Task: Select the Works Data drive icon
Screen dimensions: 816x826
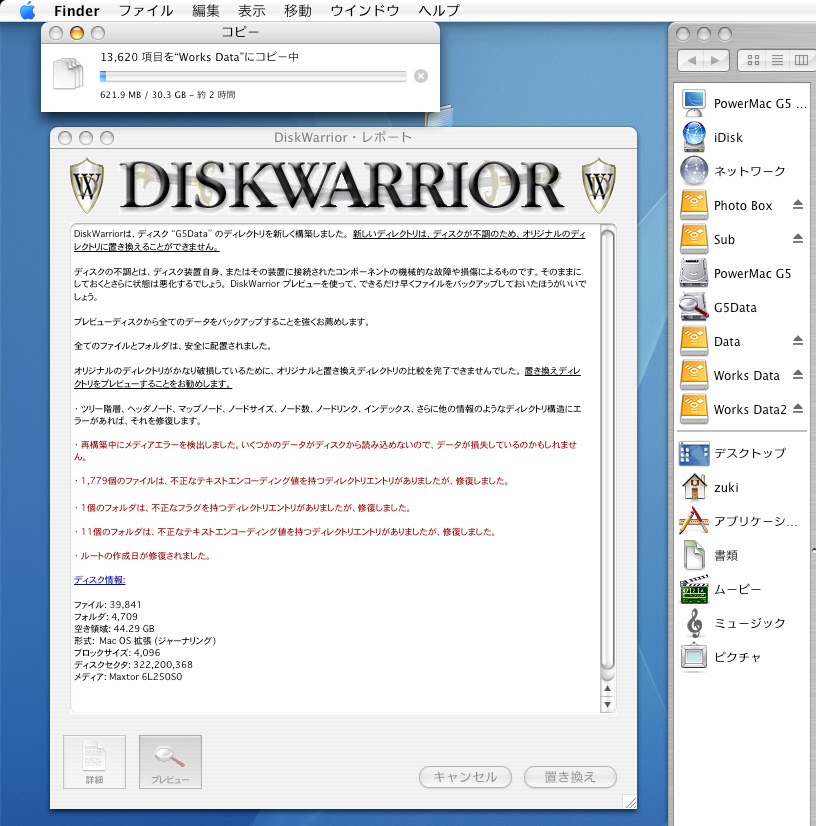Action: pos(694,375)
